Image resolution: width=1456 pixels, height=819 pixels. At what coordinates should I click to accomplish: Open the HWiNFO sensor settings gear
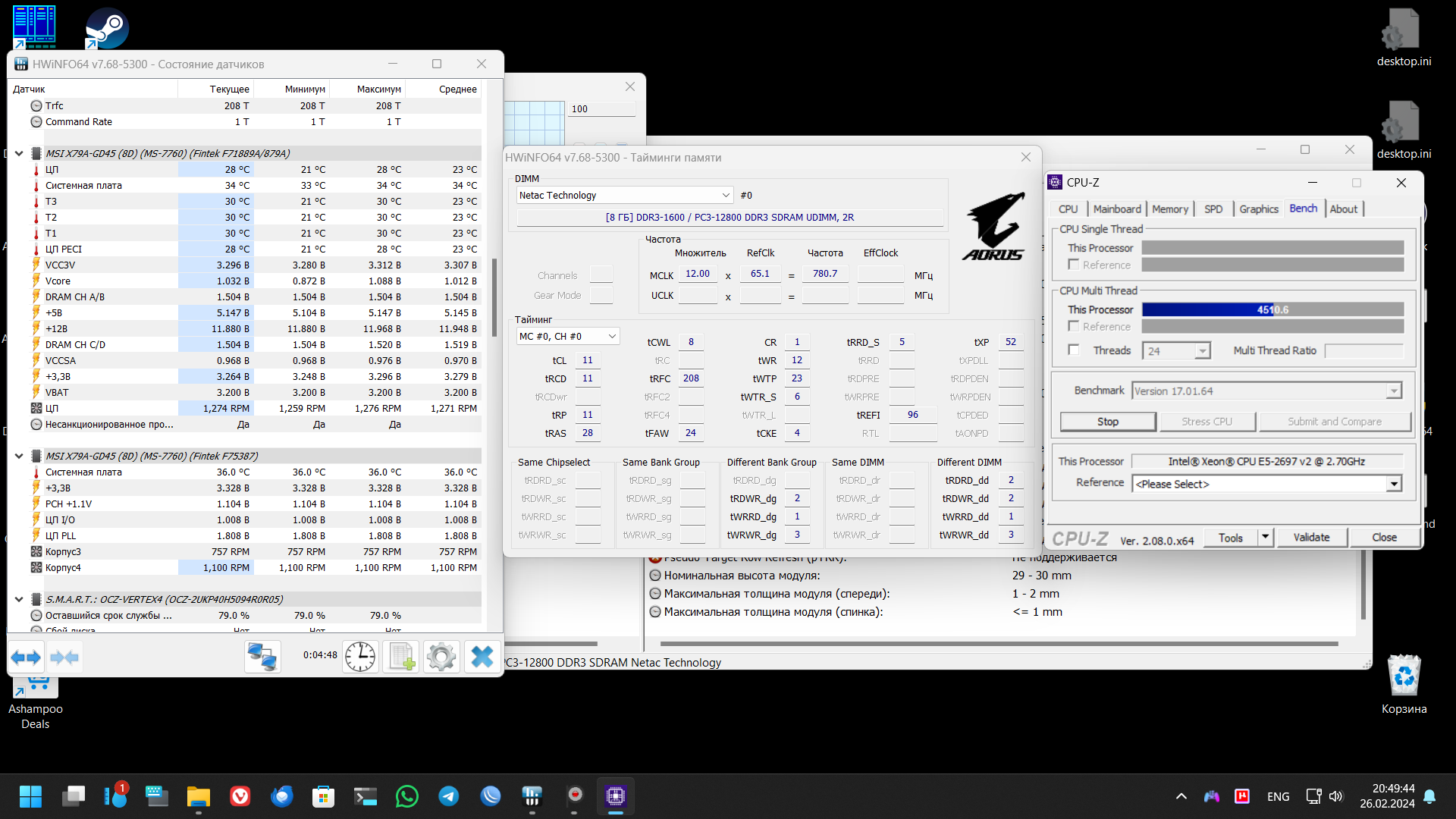click(x=441, y=657)
